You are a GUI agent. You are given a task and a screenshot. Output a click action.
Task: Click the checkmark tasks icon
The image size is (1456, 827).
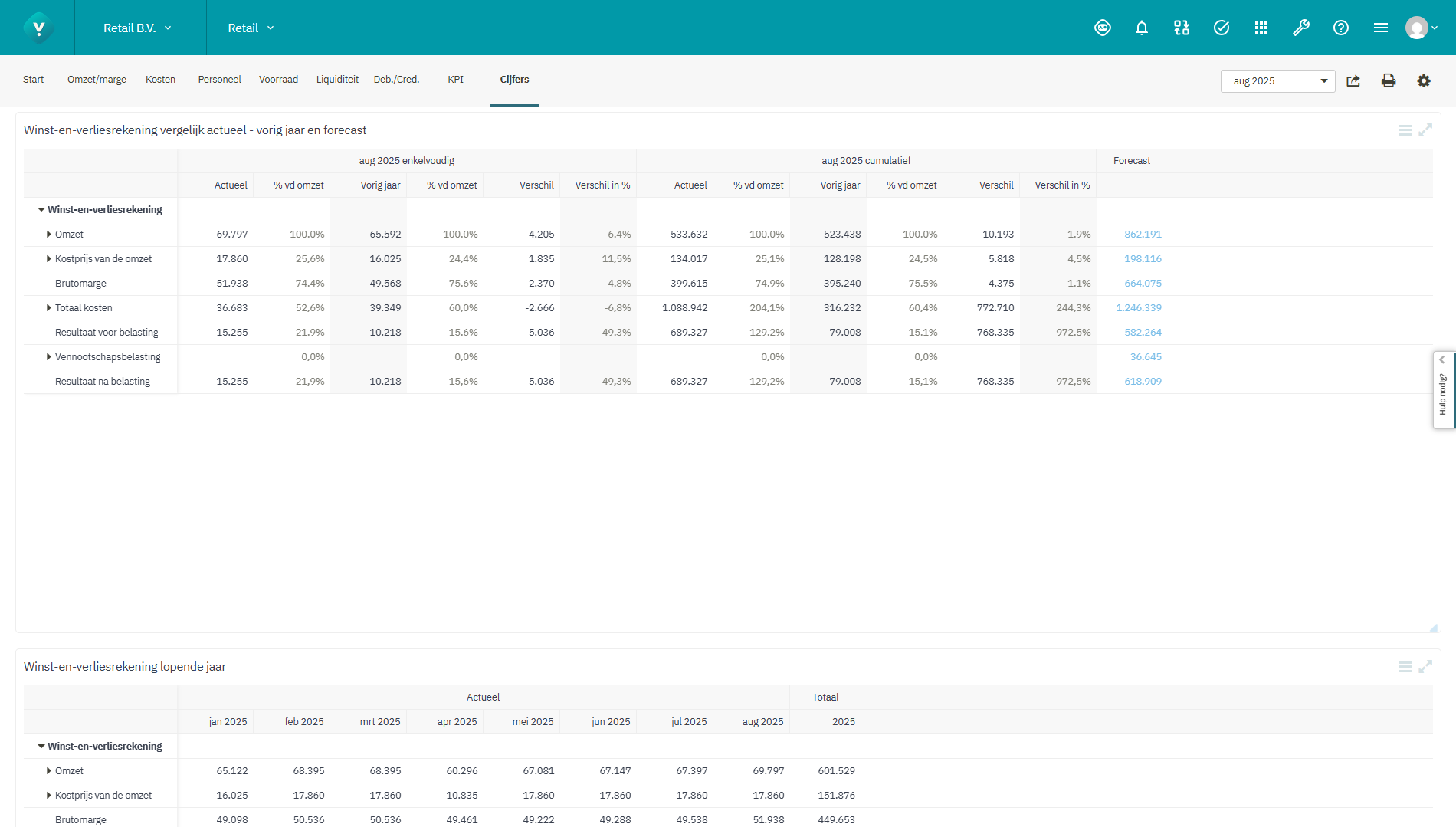(x=1221, y=28)
